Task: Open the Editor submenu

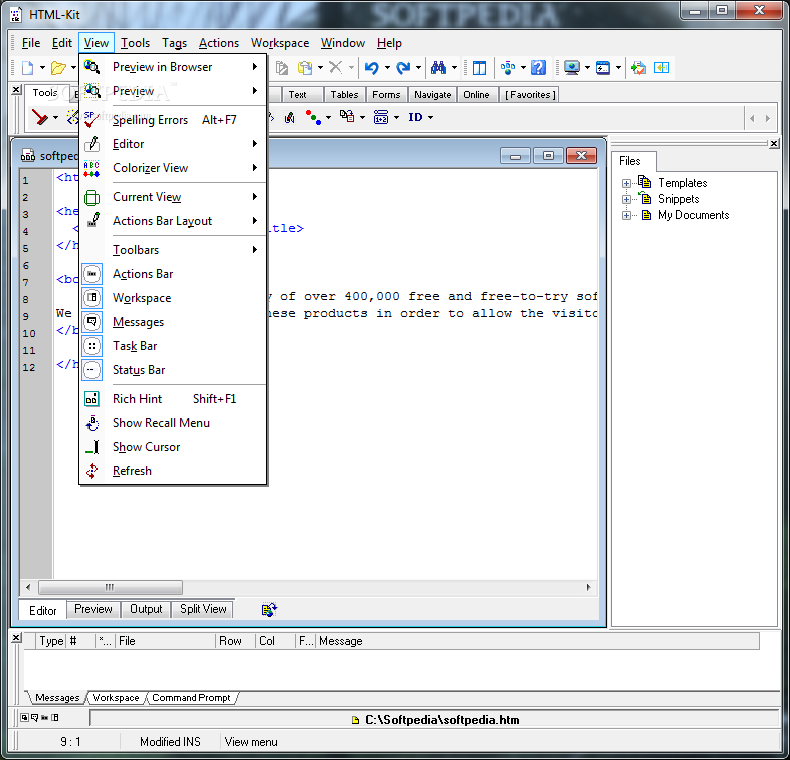Action: click(173, 144)
